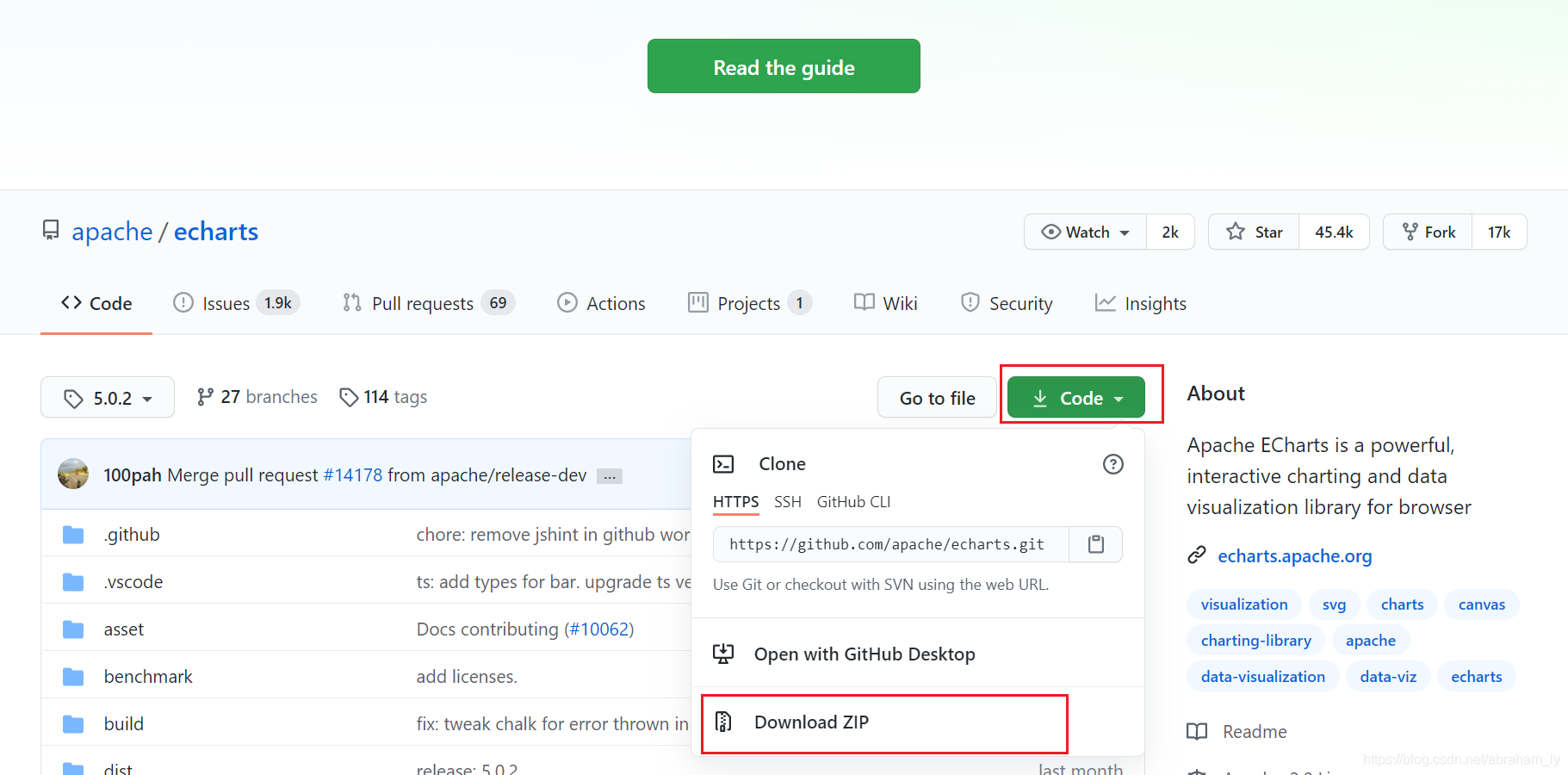Click the canvas topic tag
Image resolution: width=1568 pixels, height=775 pixels.
(1481, 604)
